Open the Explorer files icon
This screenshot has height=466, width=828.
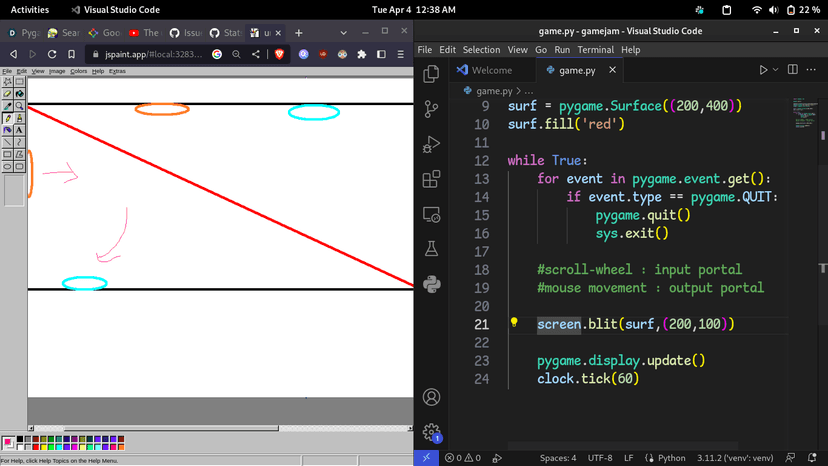pyautogui.click(x=432, y=75)
